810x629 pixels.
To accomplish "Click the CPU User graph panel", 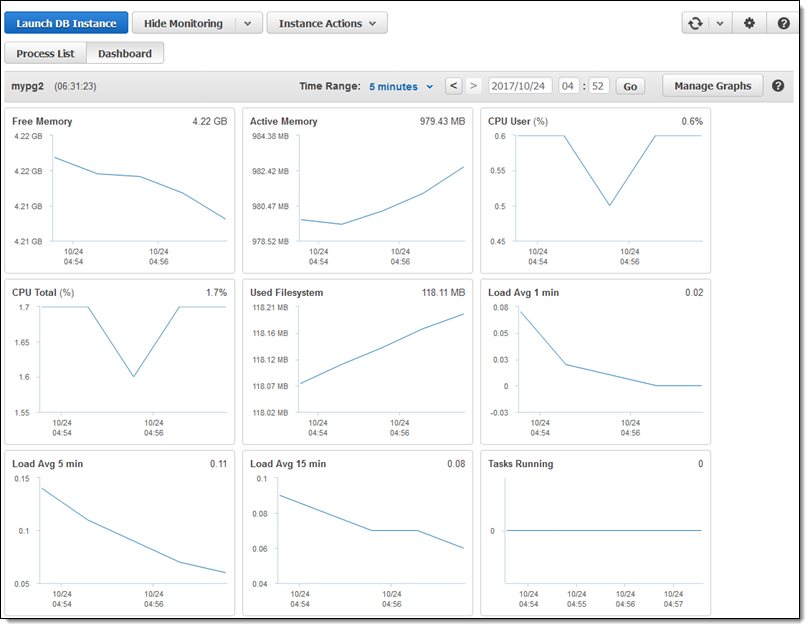I will click(x=595, y=190).
